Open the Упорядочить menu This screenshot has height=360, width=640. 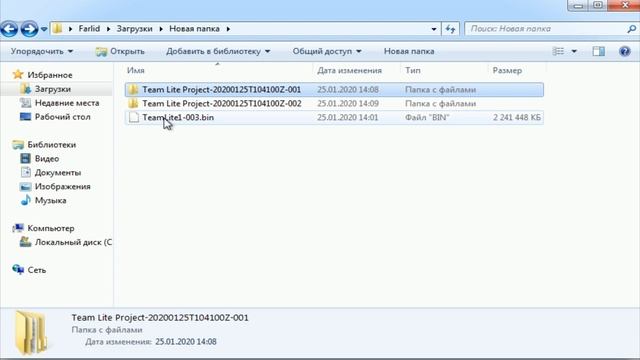42,51
